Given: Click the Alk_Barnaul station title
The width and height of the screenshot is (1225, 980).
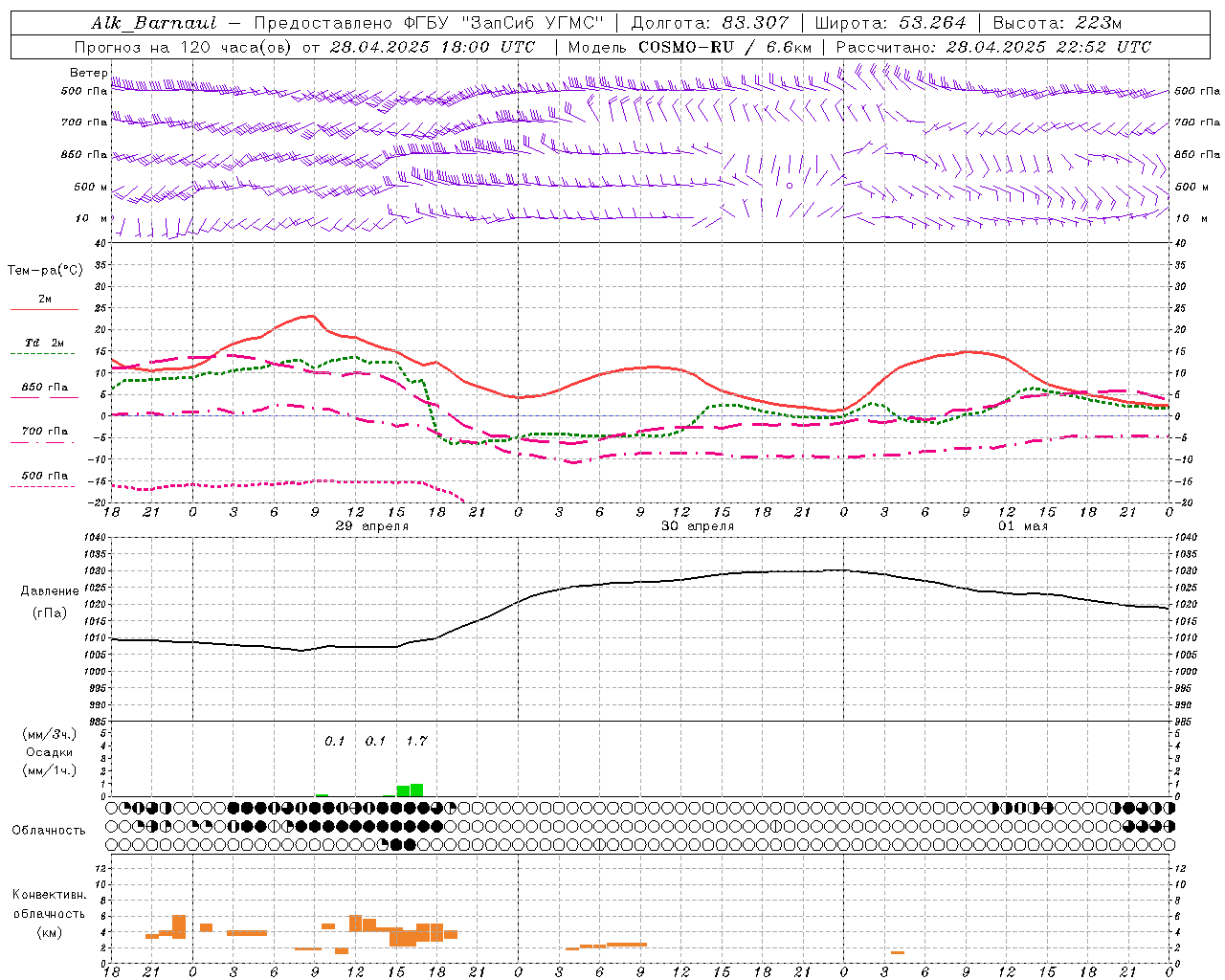Looking at the screenshot, I should click(154, 23).
